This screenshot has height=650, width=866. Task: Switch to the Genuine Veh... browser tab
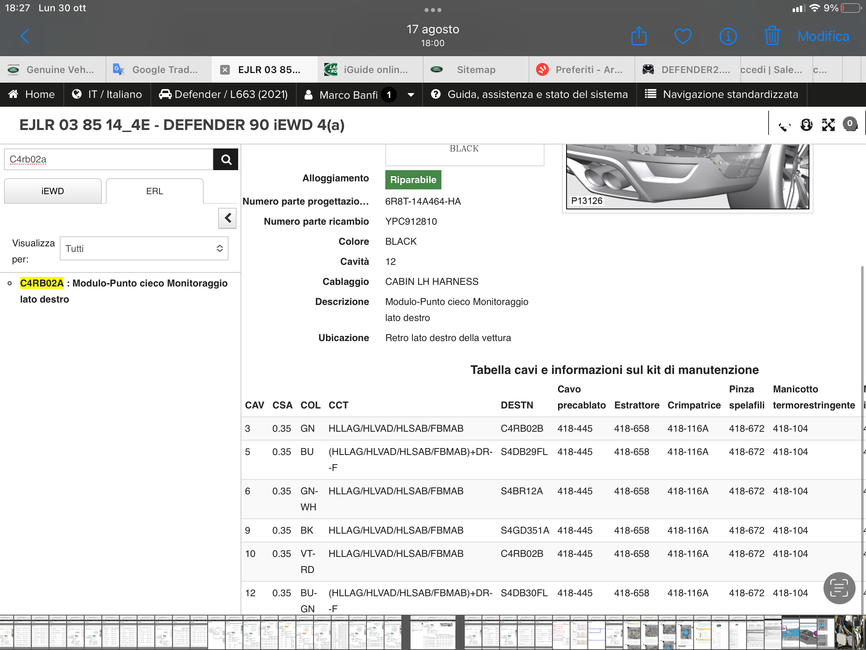[53, 70]
